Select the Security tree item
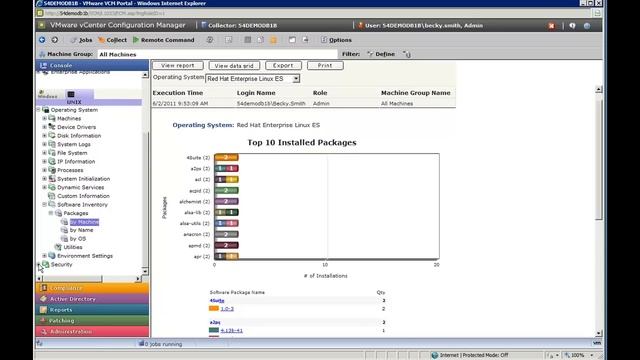This screenshot has width=640, height=360. (61, 264)
